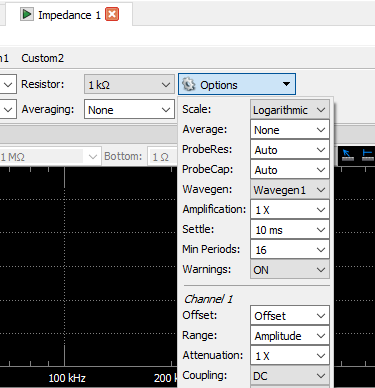
Task: Click the Channel 1 section heading
Action: click(209, 299)
